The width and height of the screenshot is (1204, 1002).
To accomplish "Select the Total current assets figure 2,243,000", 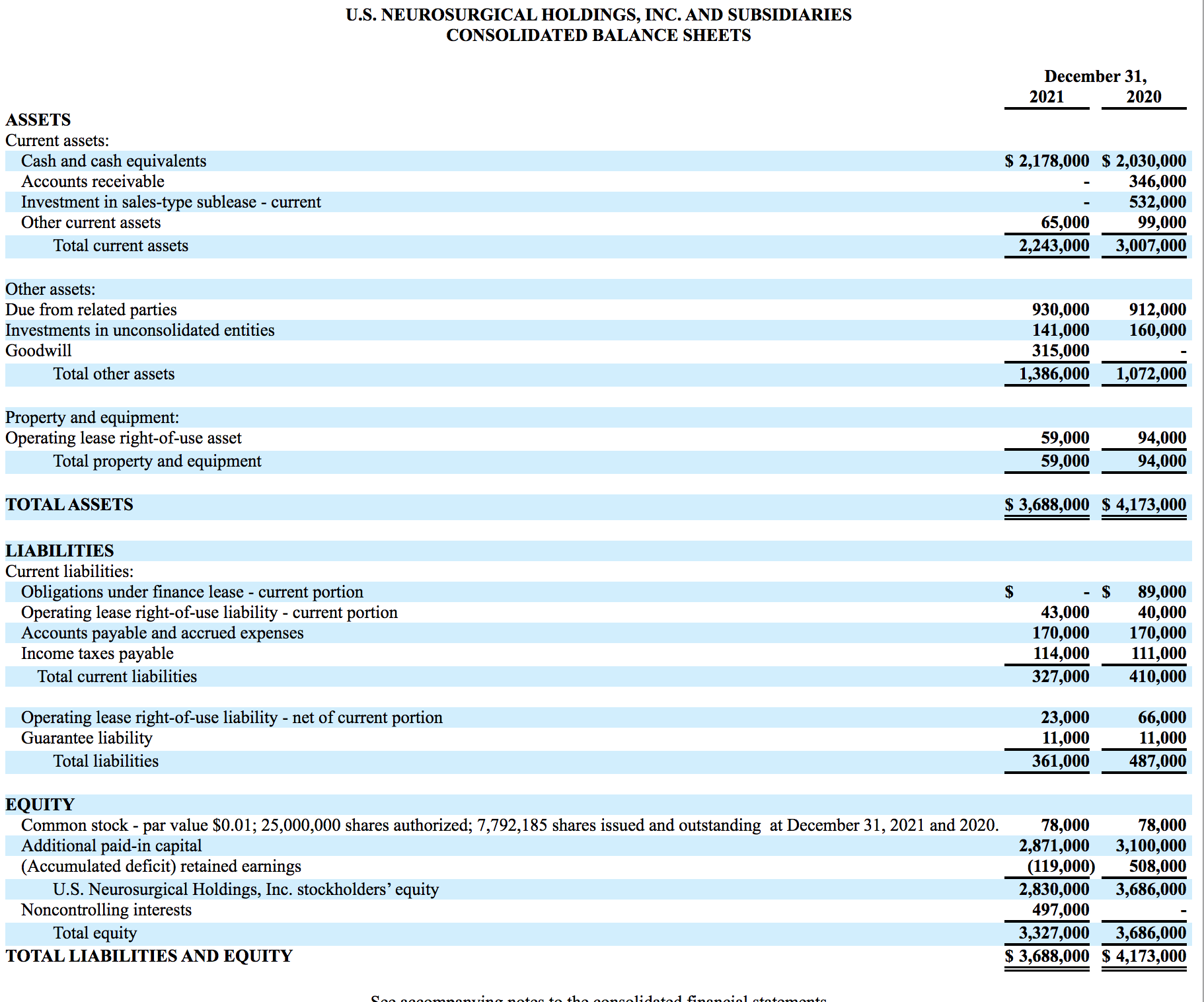I will click(1046, 245).
